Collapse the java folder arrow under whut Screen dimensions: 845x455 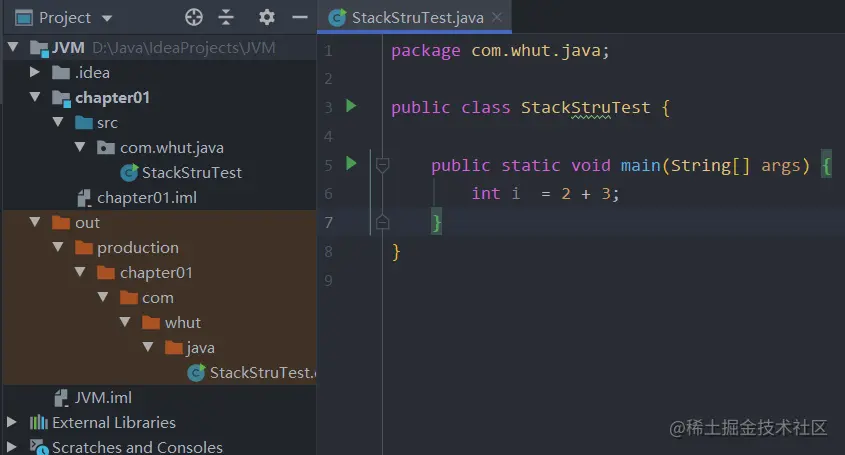pyautogui.click(x=148, y=347)
